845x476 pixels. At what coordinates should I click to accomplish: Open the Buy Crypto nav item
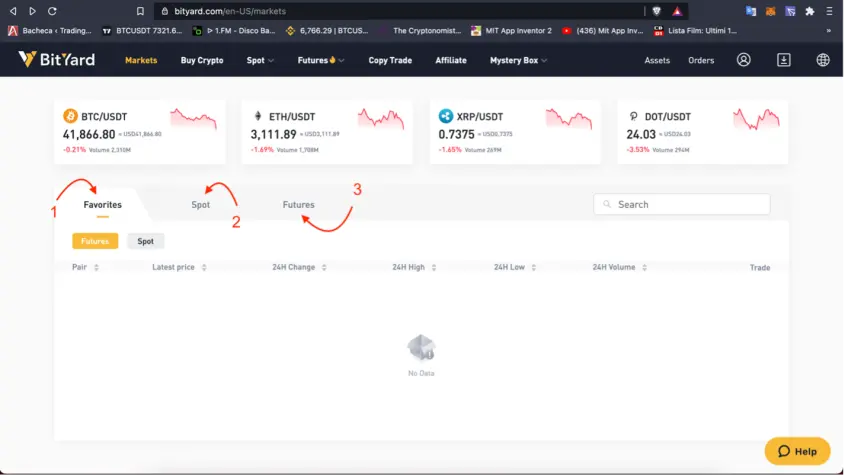point(202,60)
